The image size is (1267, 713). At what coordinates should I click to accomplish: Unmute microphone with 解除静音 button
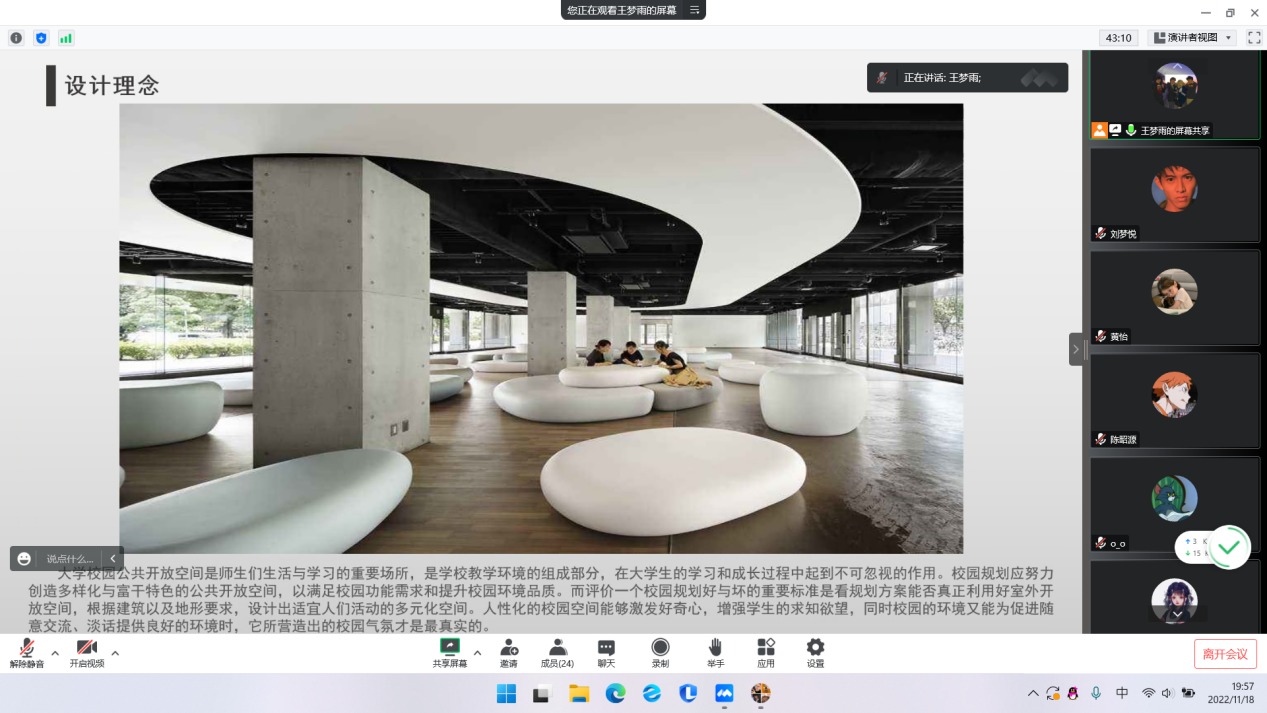(27, 653)
